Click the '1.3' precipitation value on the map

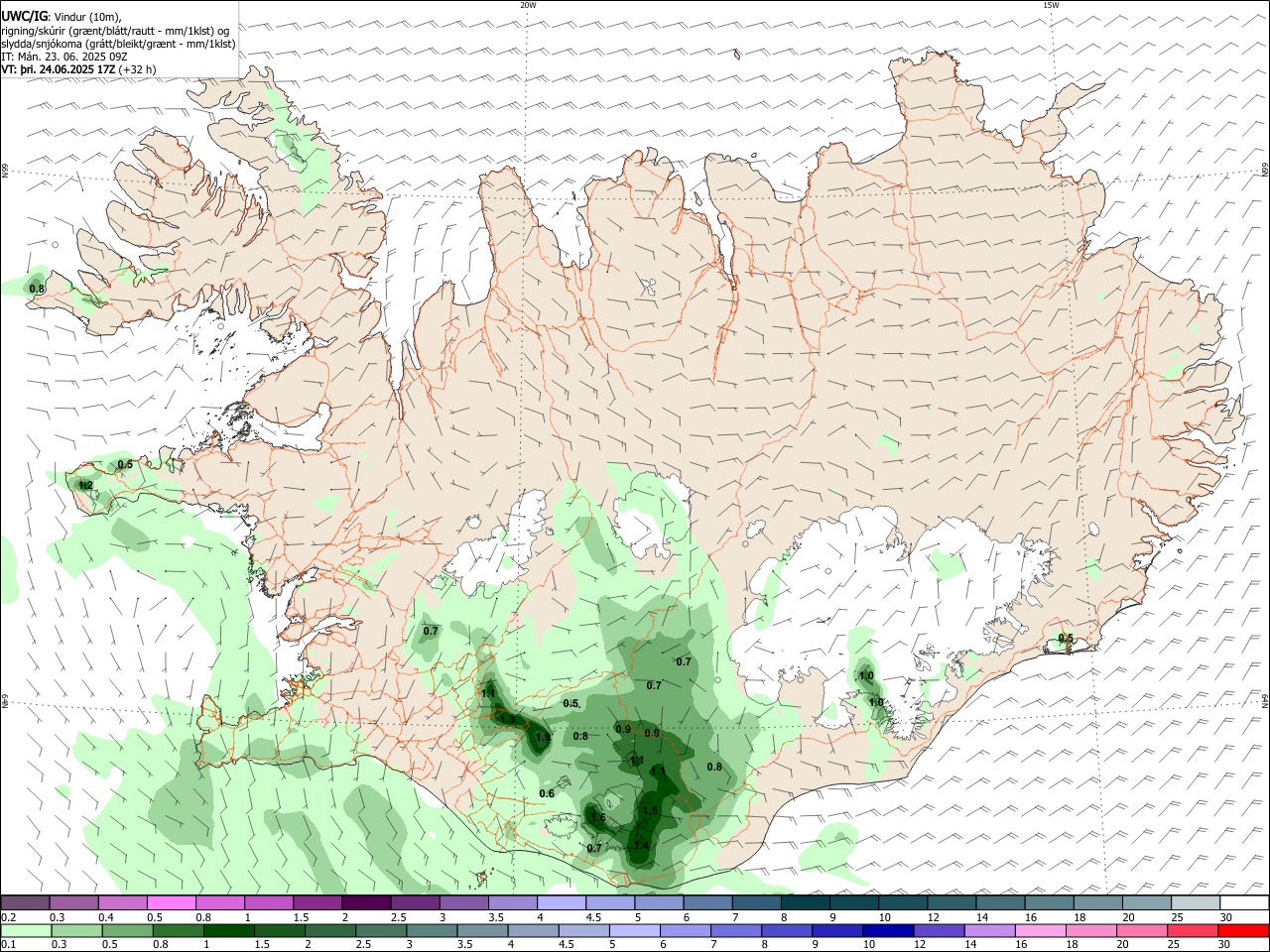point(507,719)
